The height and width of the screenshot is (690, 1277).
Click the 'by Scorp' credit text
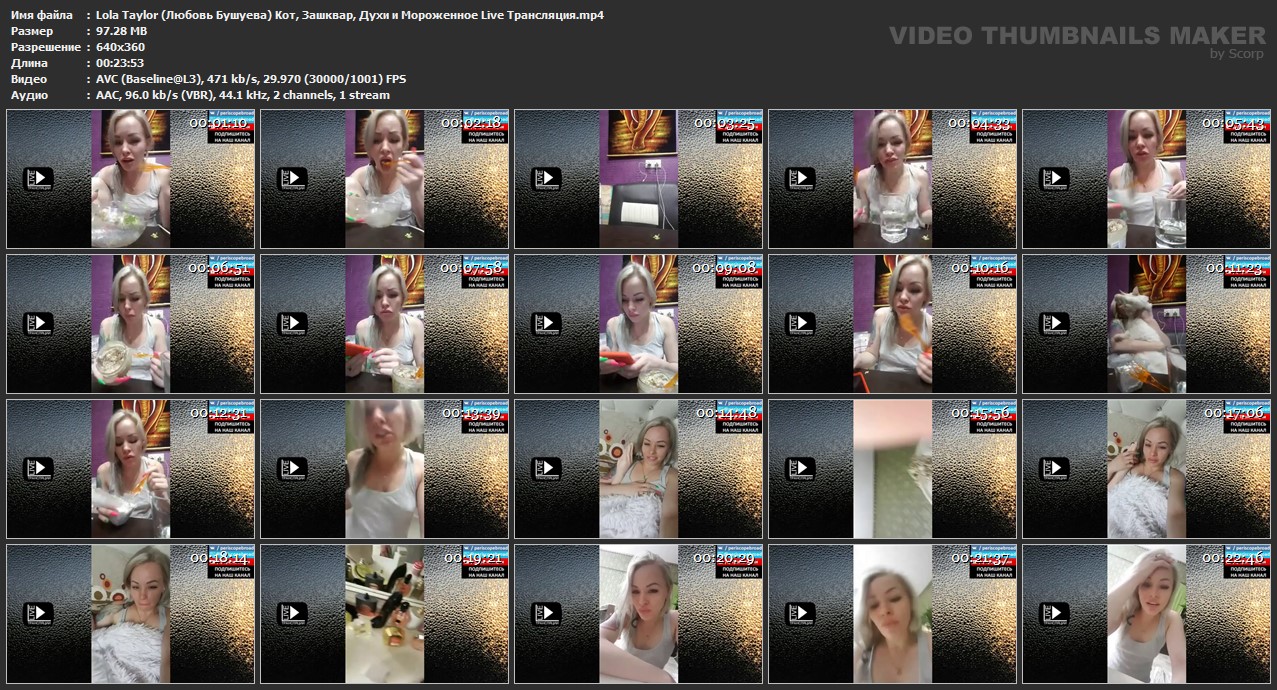click(x=1236, y=54)
